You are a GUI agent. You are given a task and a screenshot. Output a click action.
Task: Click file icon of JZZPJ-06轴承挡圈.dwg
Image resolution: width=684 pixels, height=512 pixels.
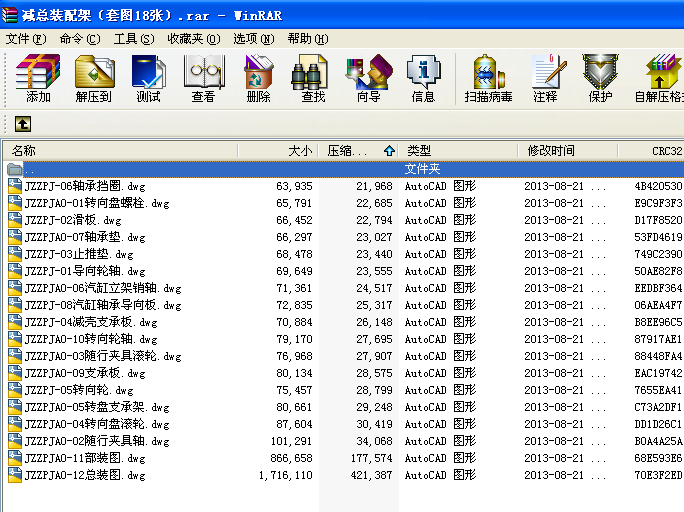(x=15, y=186)
